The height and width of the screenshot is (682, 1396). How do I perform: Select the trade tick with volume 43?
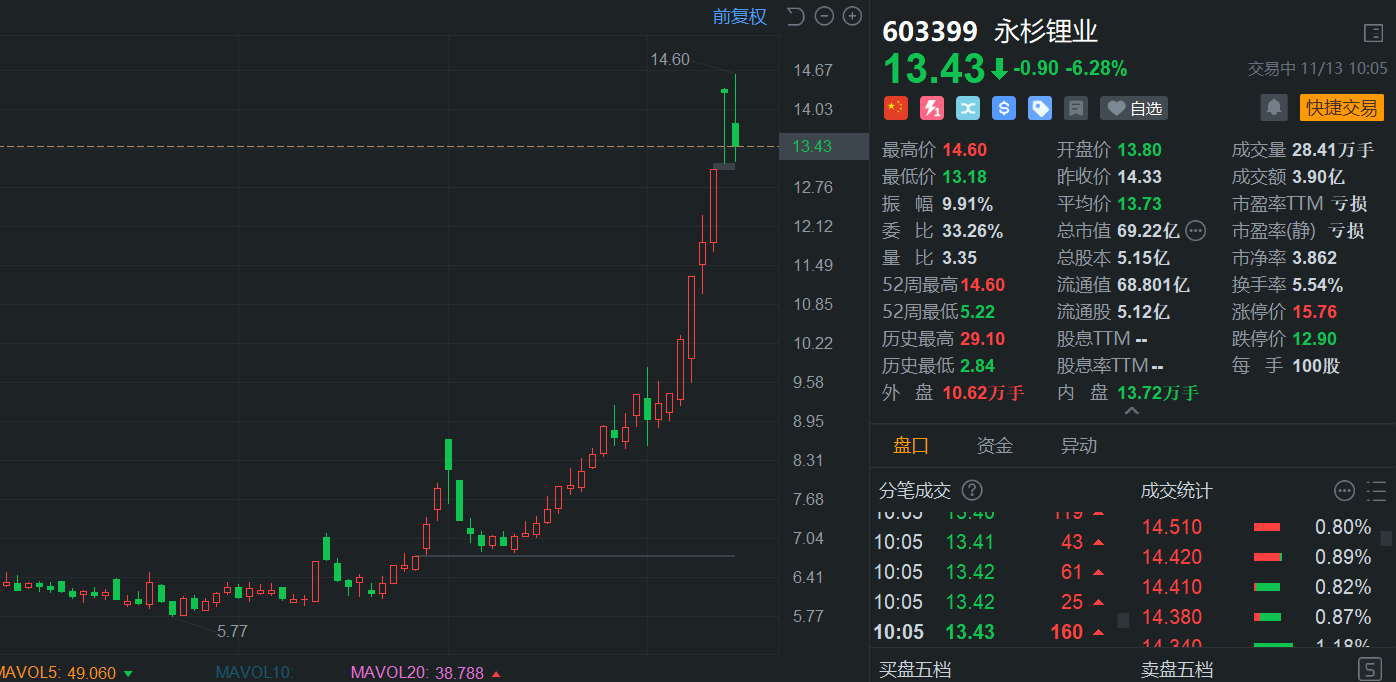point(990,542)
